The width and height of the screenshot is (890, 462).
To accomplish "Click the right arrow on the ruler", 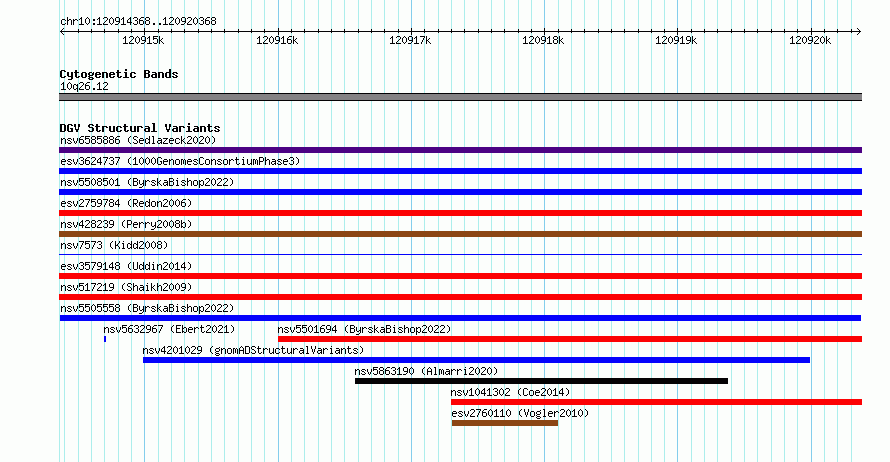I will [859, 32].
